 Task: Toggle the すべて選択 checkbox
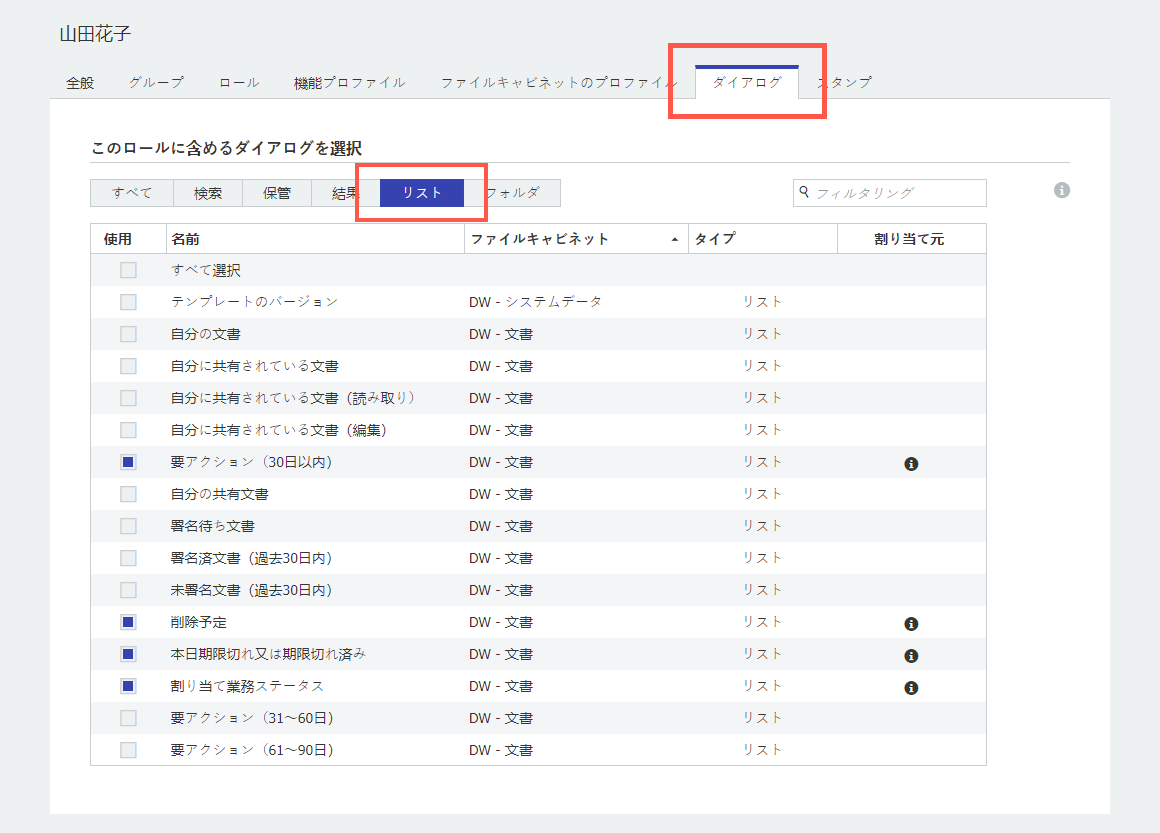tap(128, 270)
